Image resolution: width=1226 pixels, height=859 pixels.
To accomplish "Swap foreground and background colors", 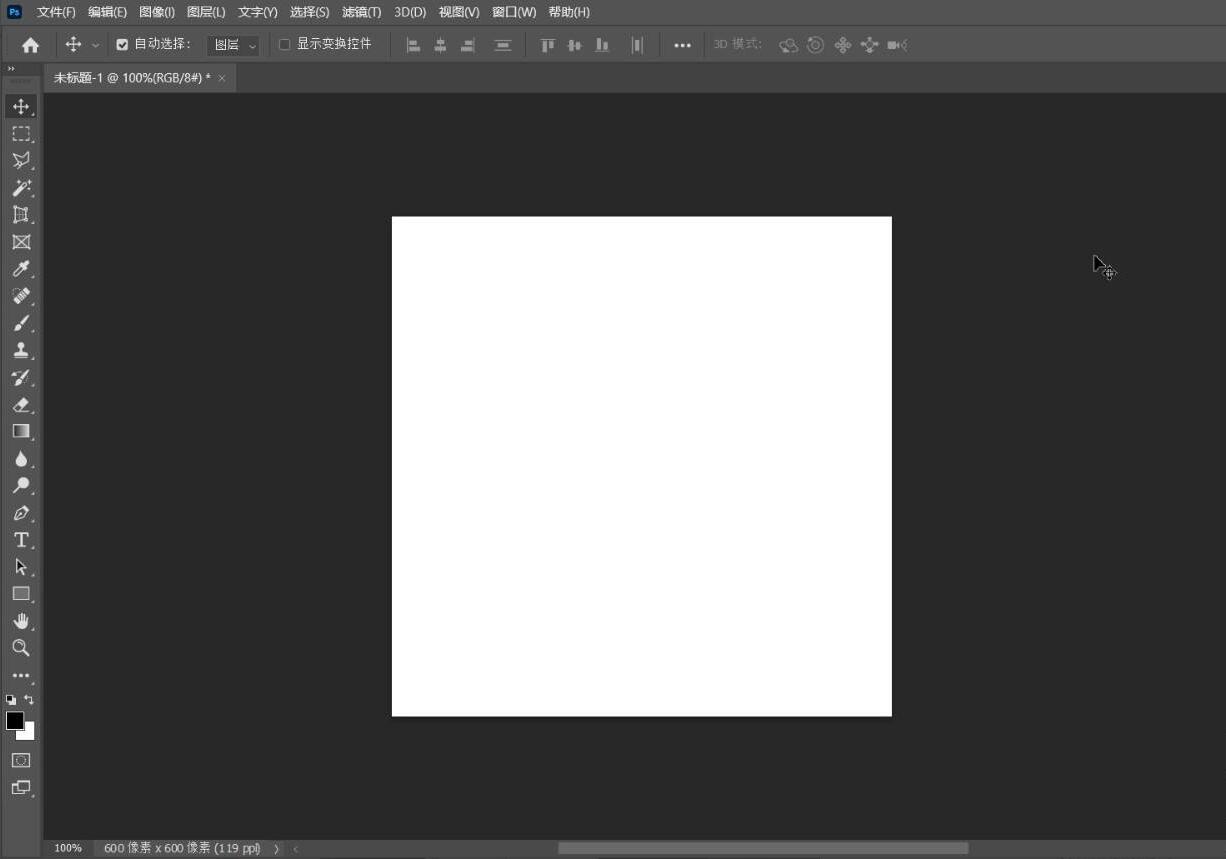I will point(27,699).
